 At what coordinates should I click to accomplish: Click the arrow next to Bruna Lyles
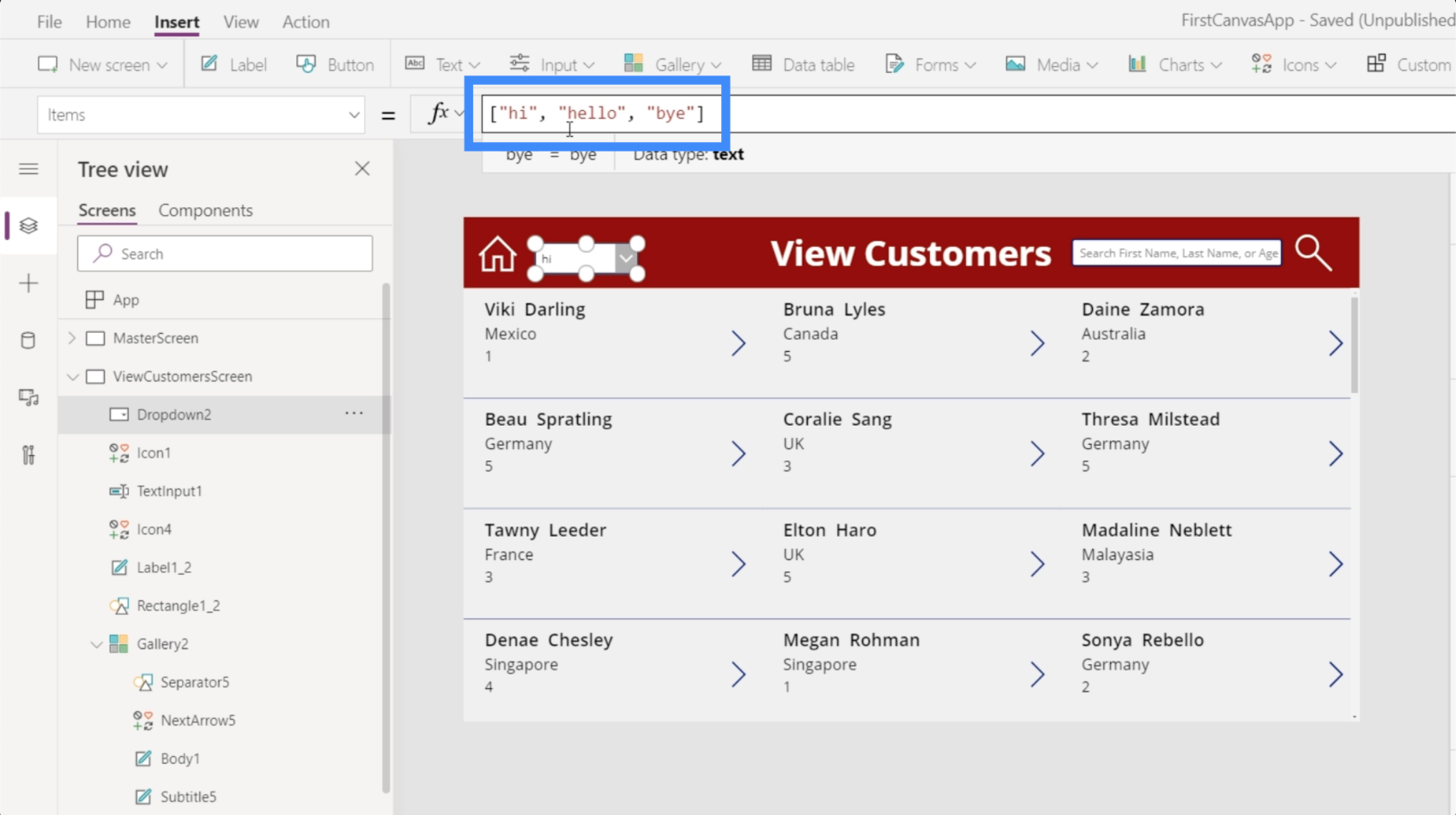[x=1037, y=343]
